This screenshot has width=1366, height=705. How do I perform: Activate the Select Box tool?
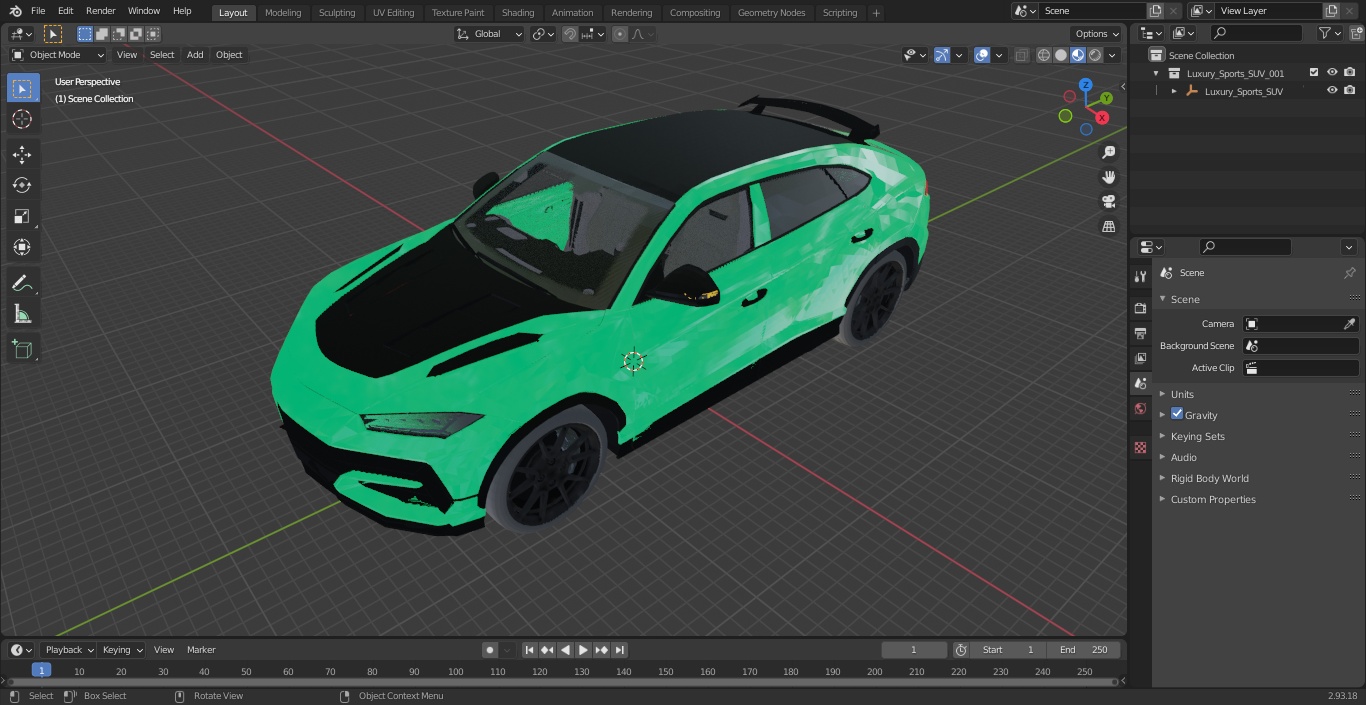point(22,88)
